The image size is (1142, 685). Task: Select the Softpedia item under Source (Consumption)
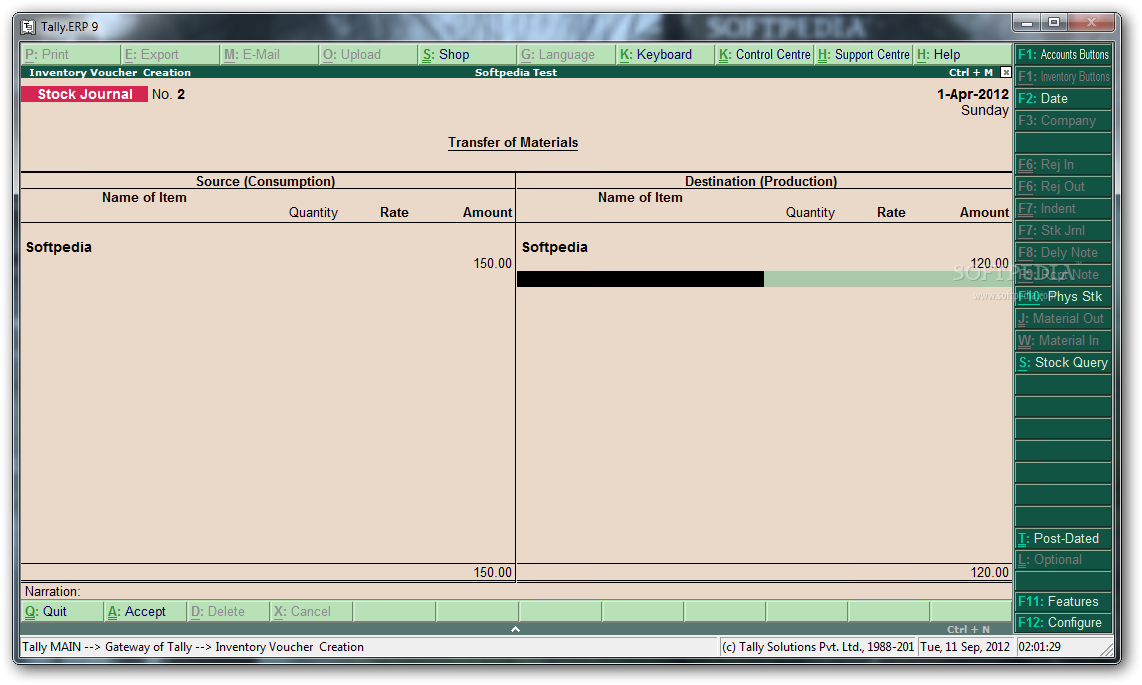tap(59, 247)
